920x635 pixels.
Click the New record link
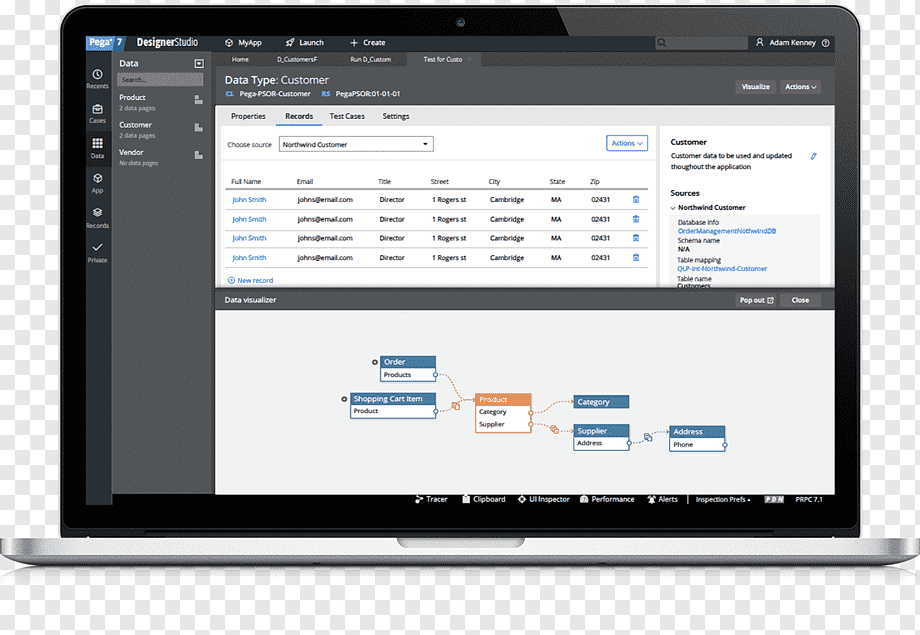click(251, 281)
